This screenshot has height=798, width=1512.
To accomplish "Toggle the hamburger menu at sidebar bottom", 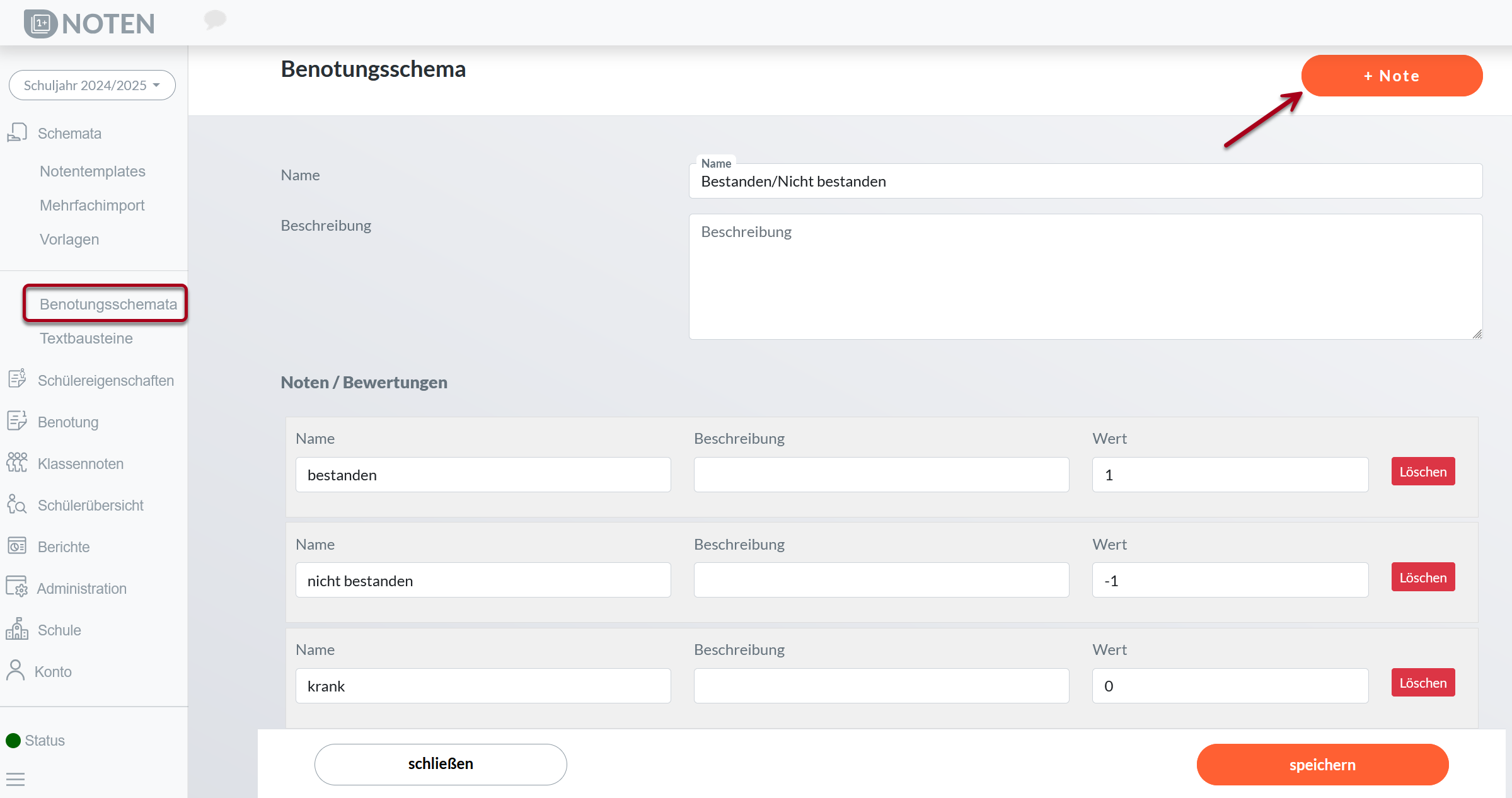I will (15, 780).
